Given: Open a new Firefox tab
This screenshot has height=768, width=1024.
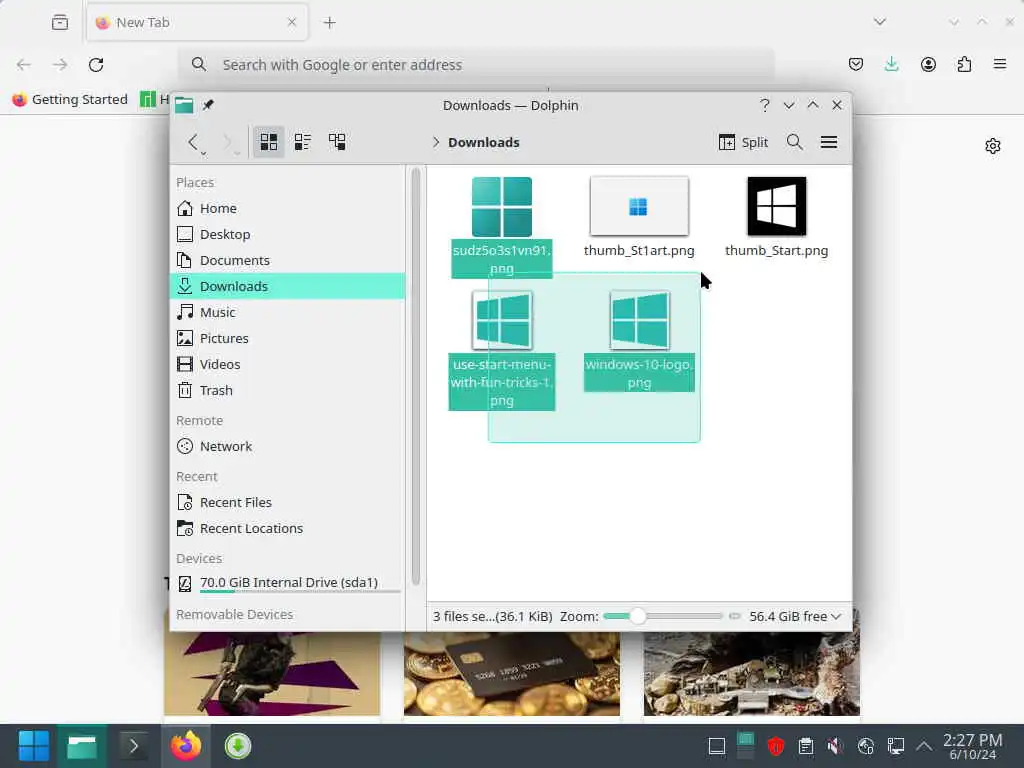Looking at the screenshot, I should [330, 23].
